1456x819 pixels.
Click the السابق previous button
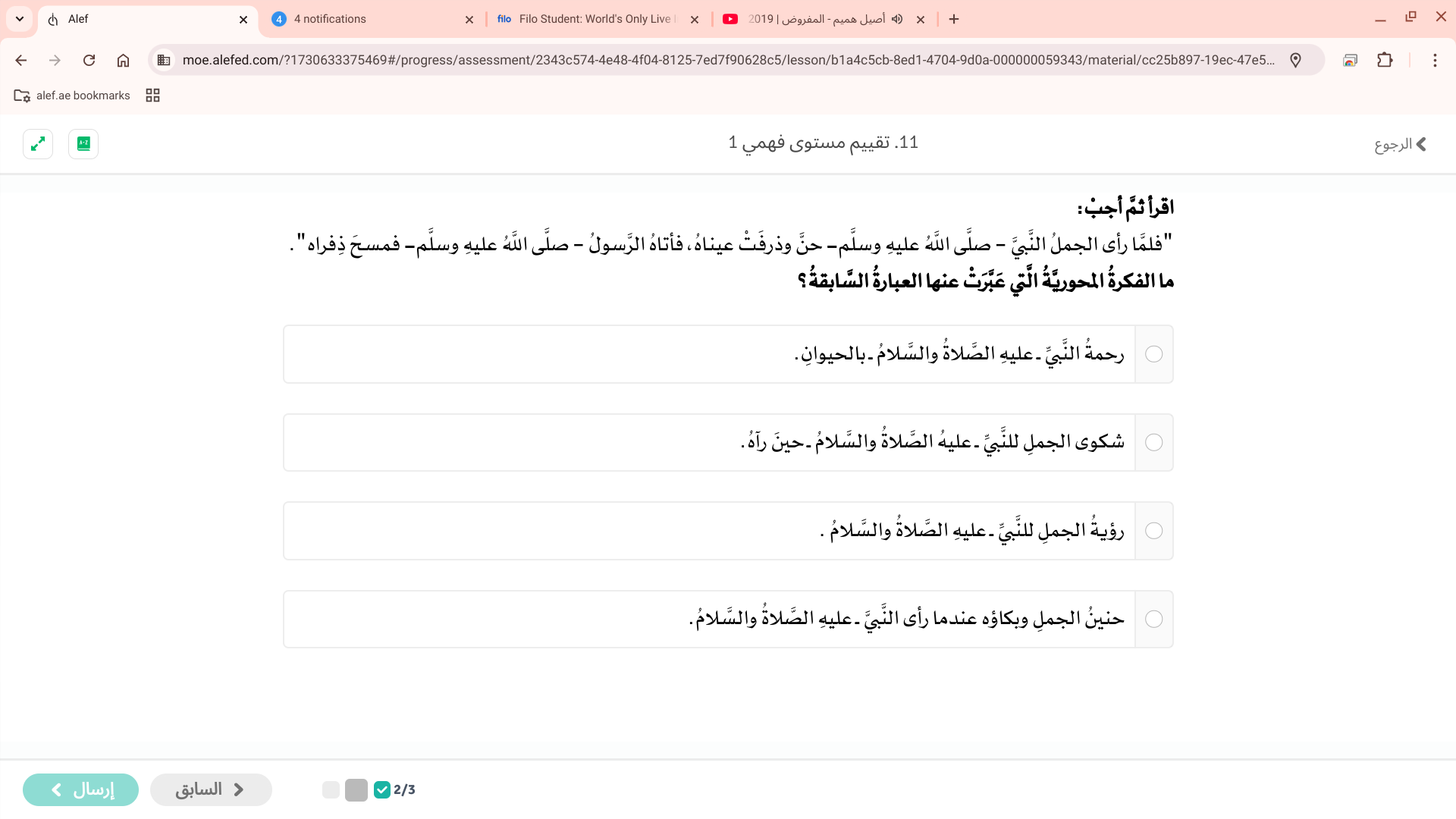pos(211,789)
